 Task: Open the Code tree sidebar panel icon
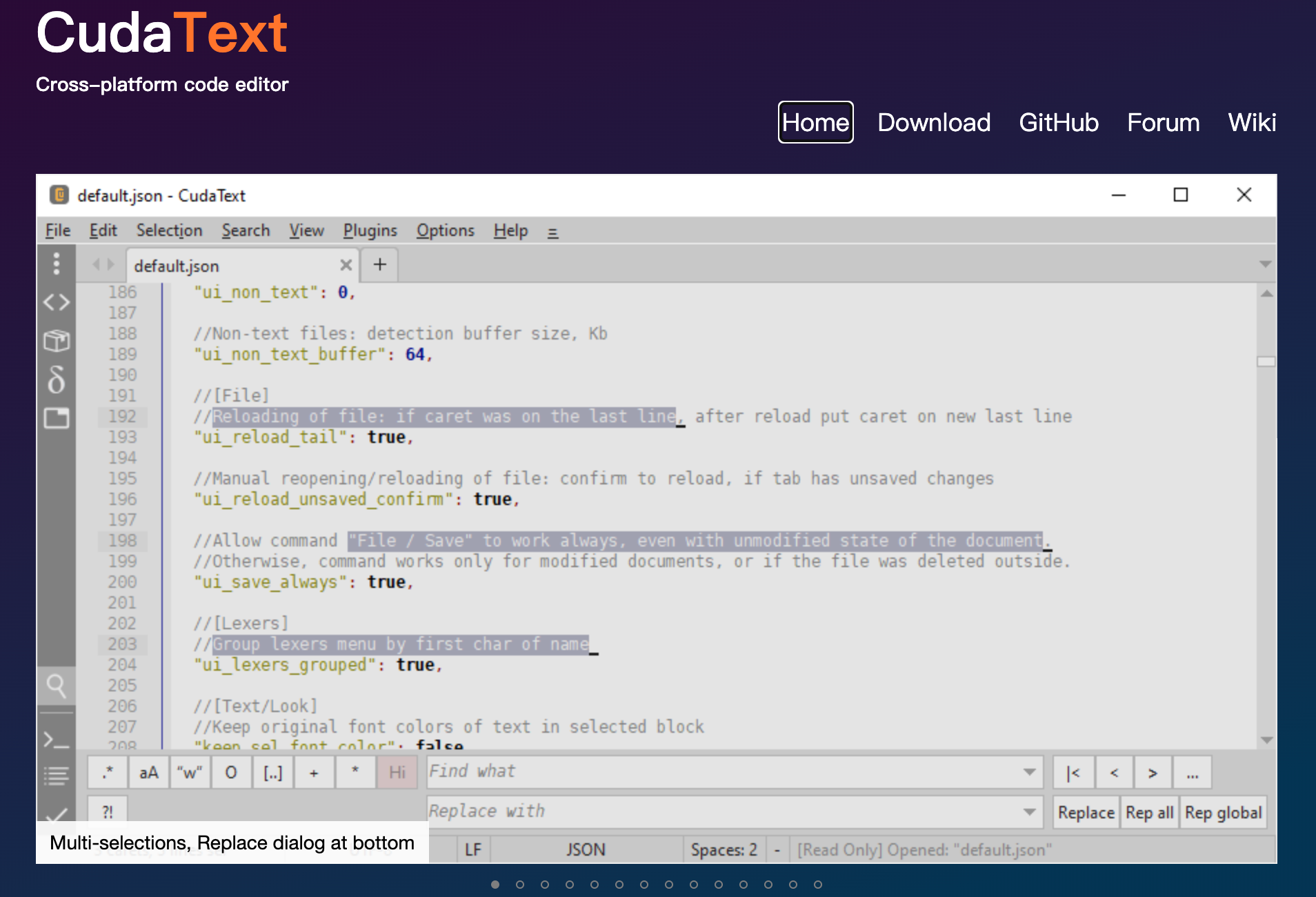(x=57, y=302)
